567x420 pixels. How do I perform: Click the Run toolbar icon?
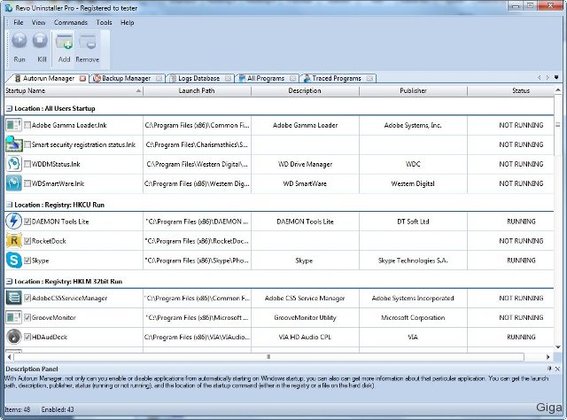pos(20,41)
